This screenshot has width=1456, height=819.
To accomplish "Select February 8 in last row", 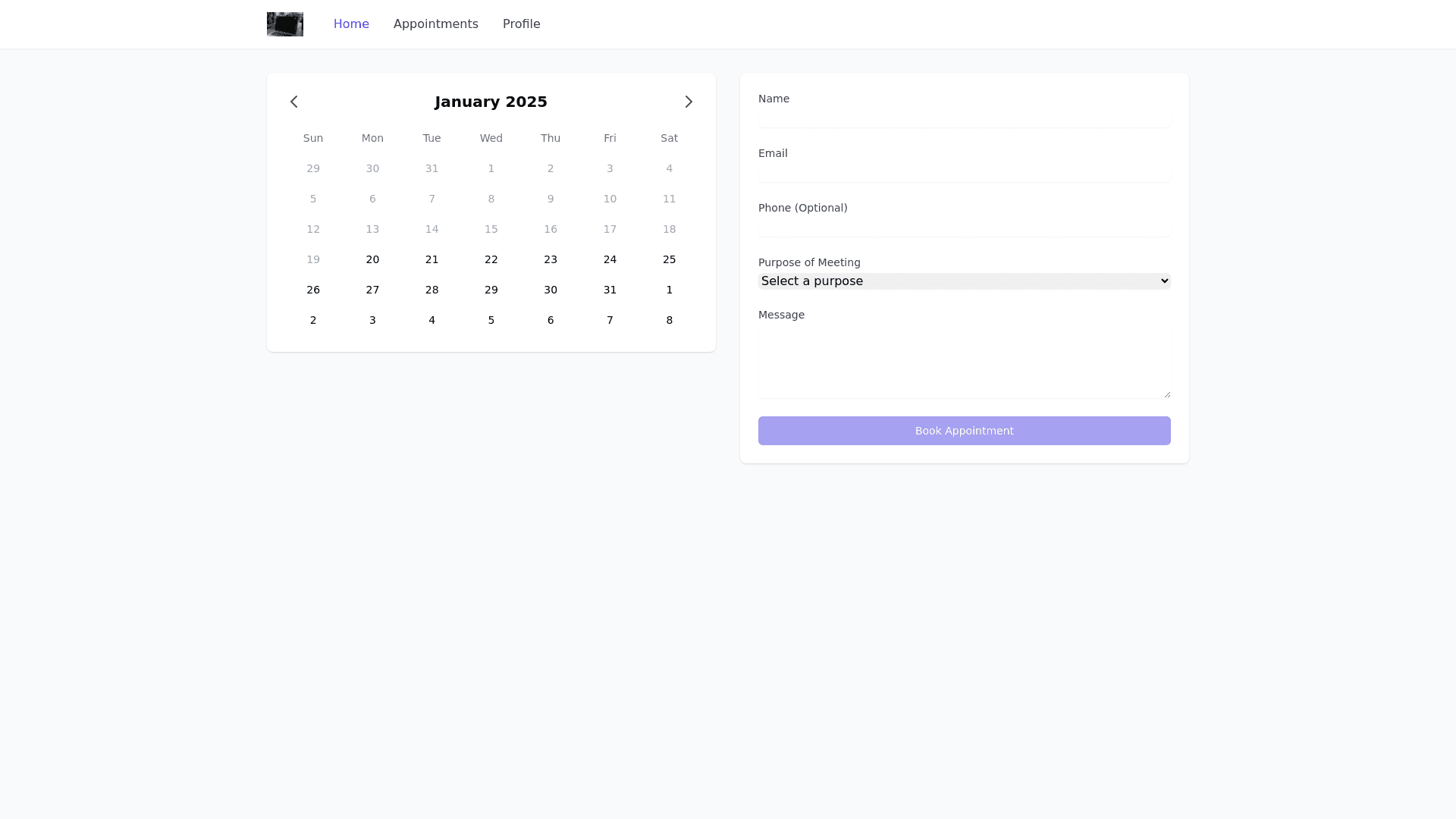I will tap(669, 320).
